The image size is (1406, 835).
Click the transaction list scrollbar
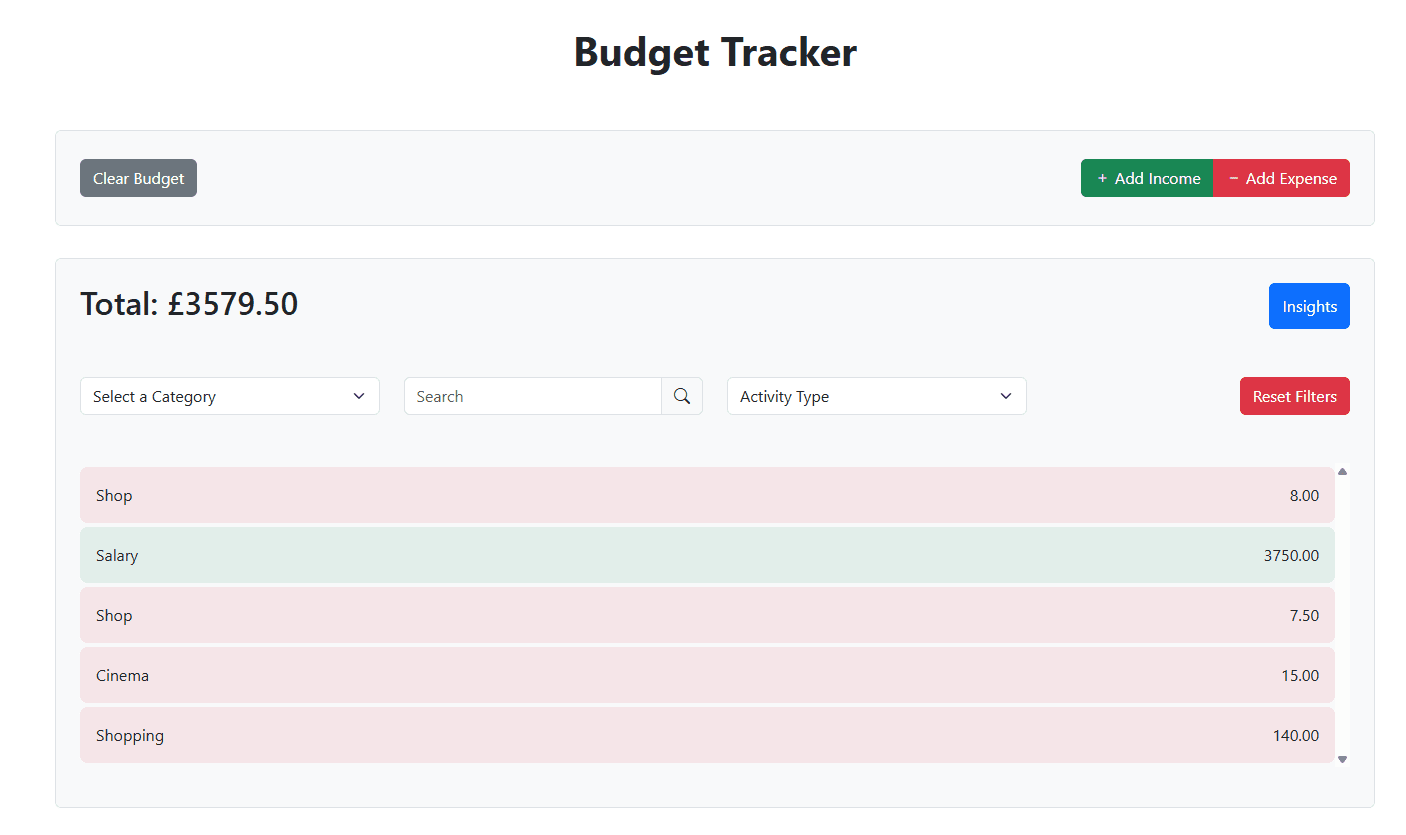1342,615
